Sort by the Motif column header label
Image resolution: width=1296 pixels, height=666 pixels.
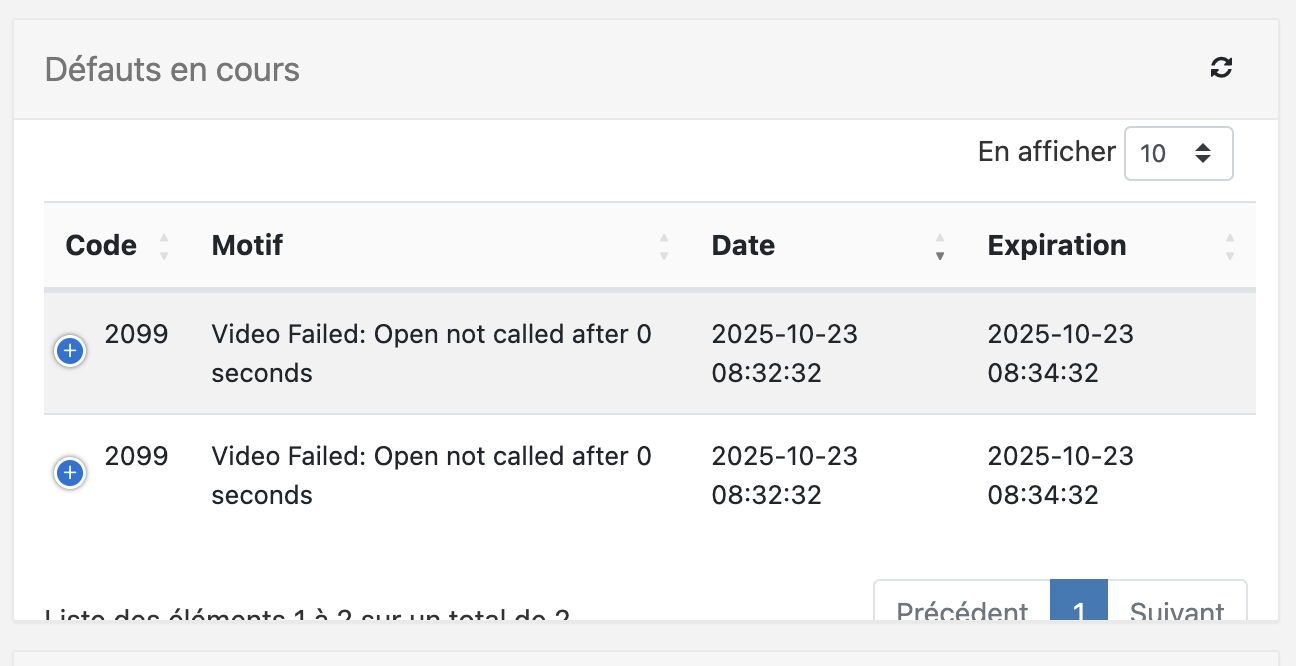[247, 245]
